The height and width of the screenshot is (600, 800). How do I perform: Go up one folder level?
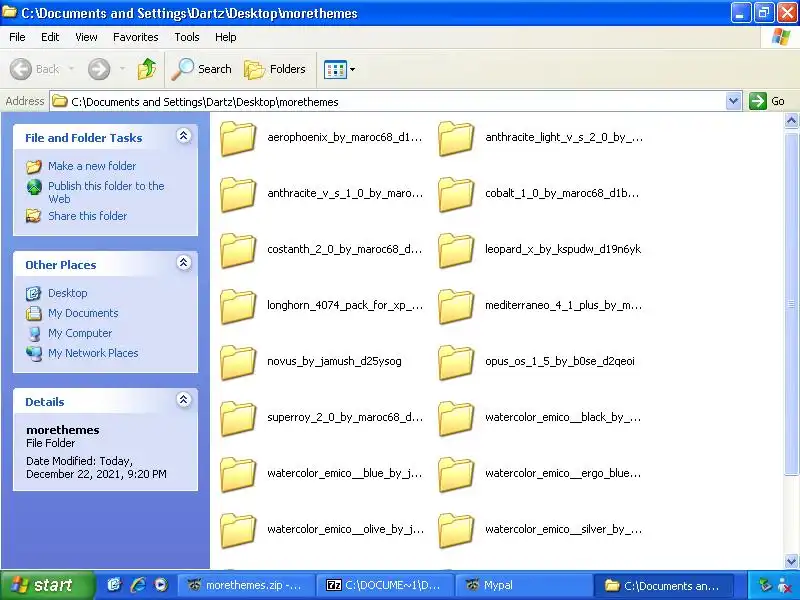coord(147,69)
